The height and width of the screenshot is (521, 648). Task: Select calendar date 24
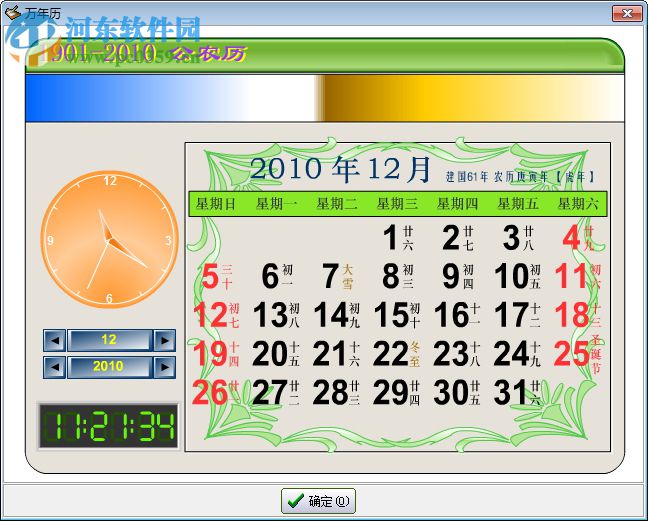(517, 354)
